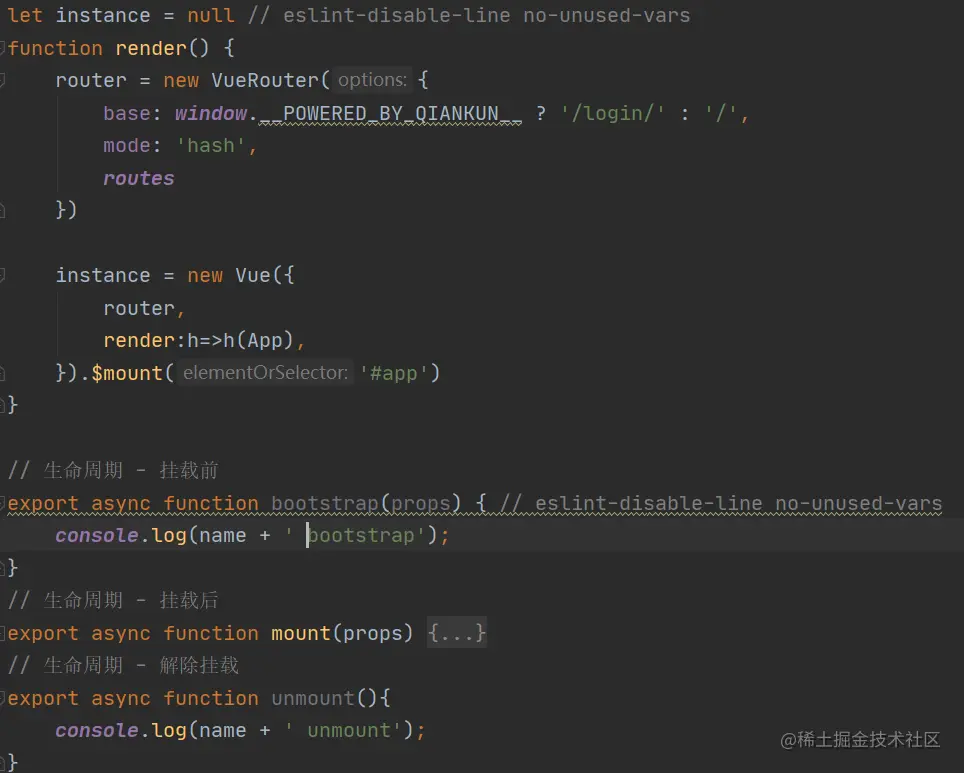Viewport: 964px width, 773px height.
Task: Click the 'base' property key
Action: pyautogui.click(x=127, y=113)
